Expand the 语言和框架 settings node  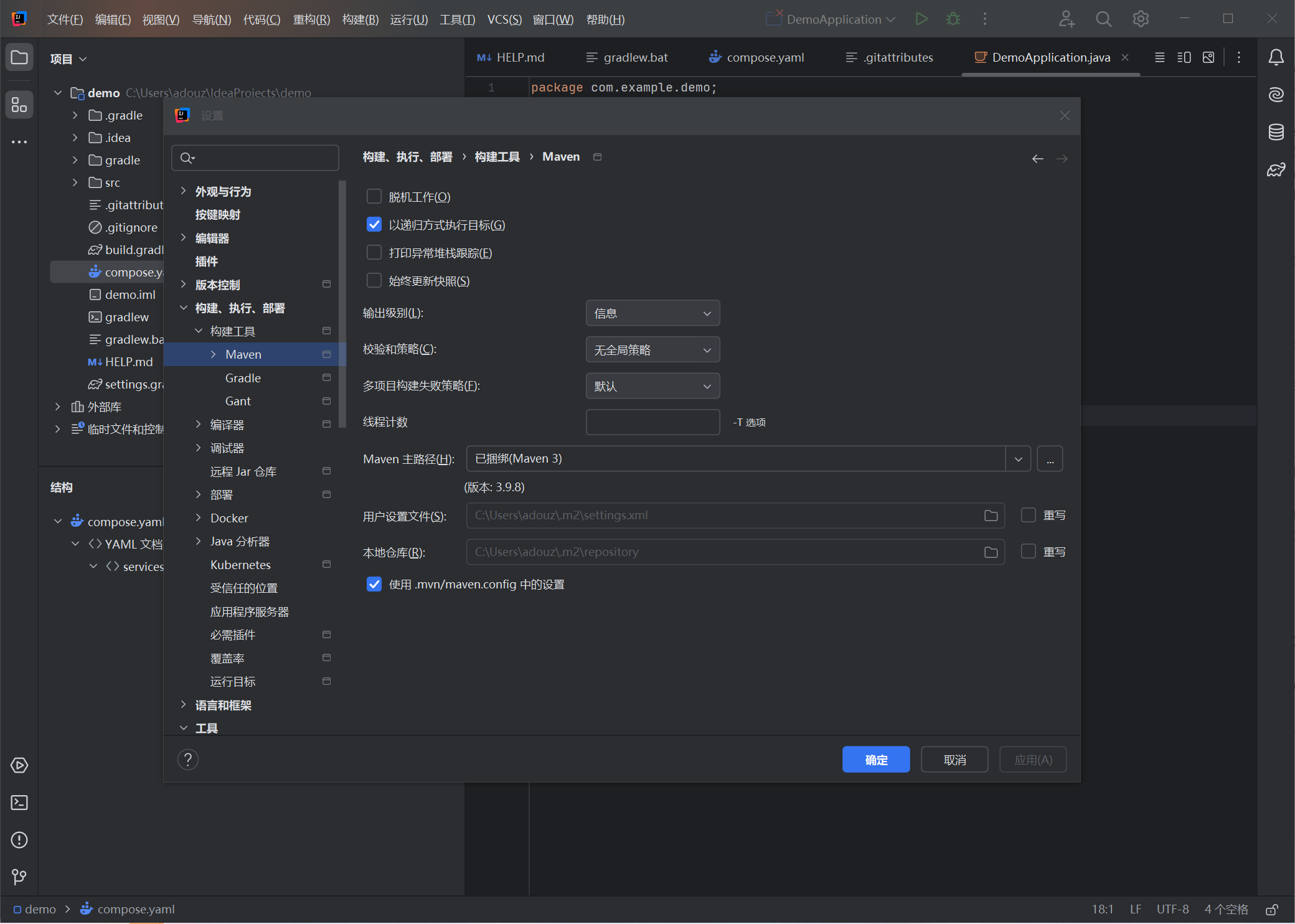point(184,705)
